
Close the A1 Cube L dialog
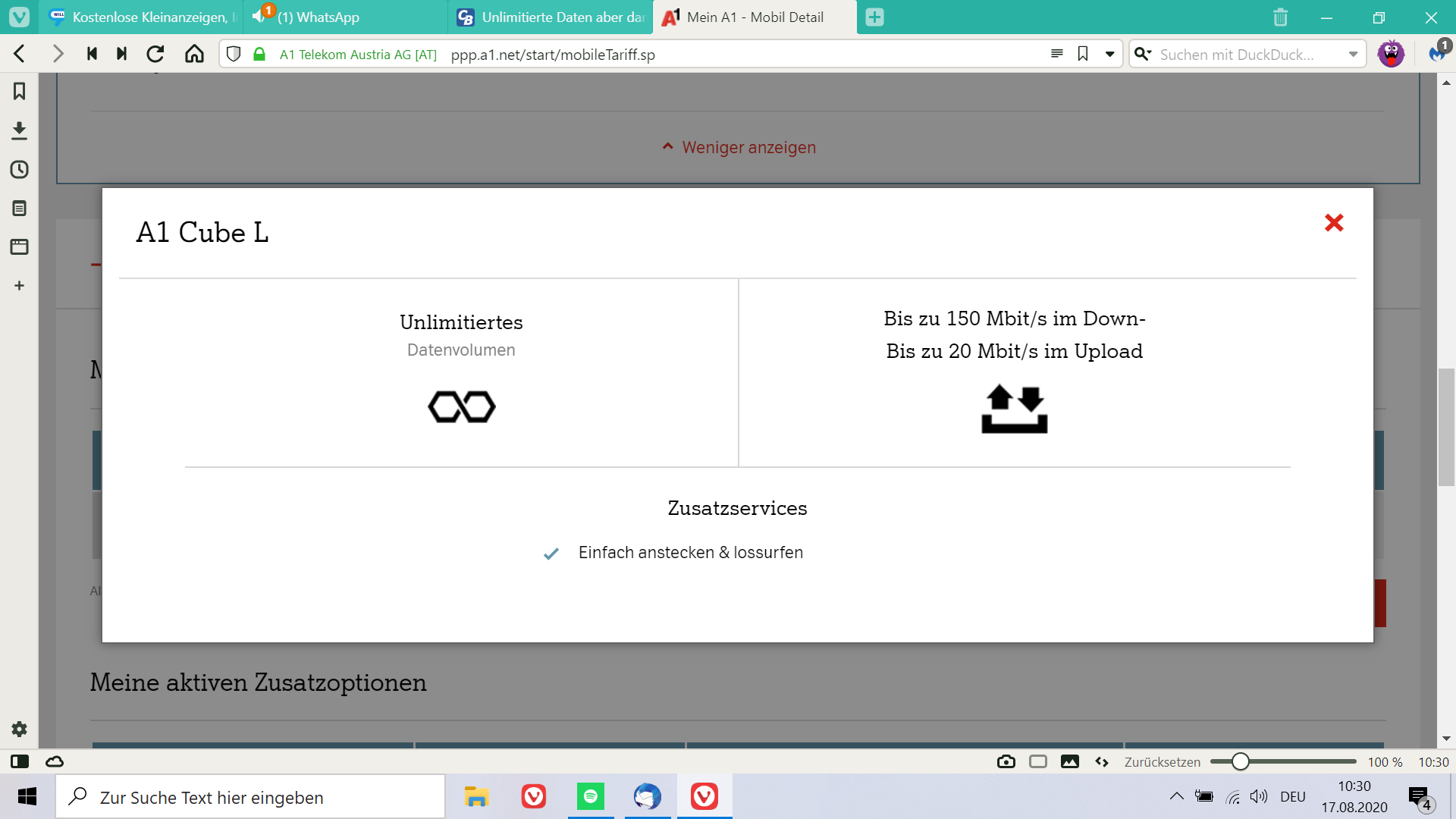pos(1334,222)
